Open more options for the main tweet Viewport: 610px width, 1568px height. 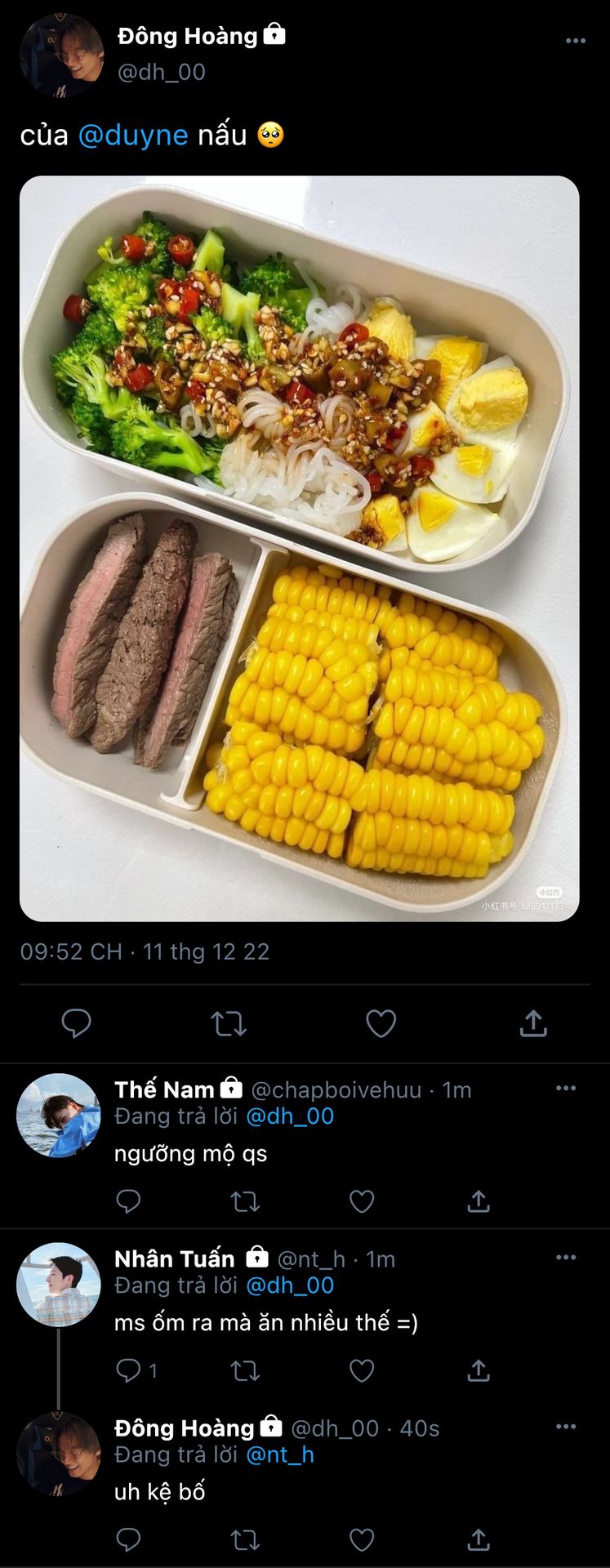(576, 41)
